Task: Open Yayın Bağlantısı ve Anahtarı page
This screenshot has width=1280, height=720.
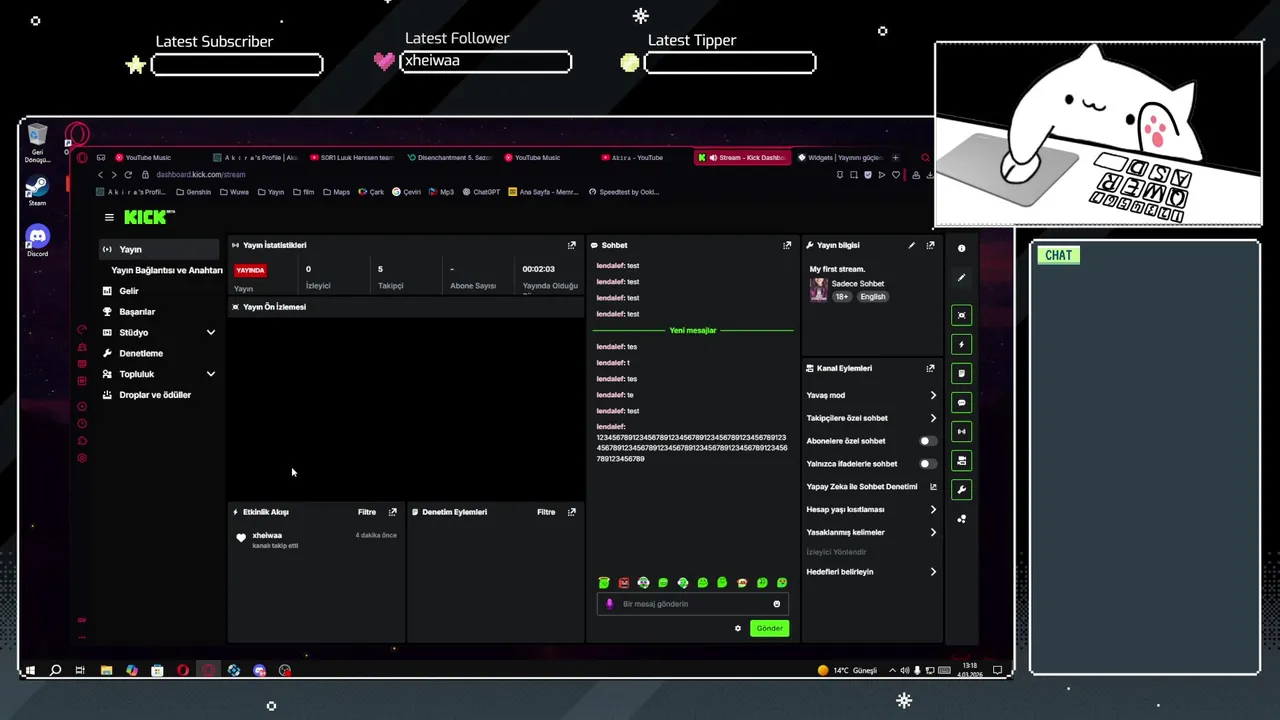Action: pos(166,270)
